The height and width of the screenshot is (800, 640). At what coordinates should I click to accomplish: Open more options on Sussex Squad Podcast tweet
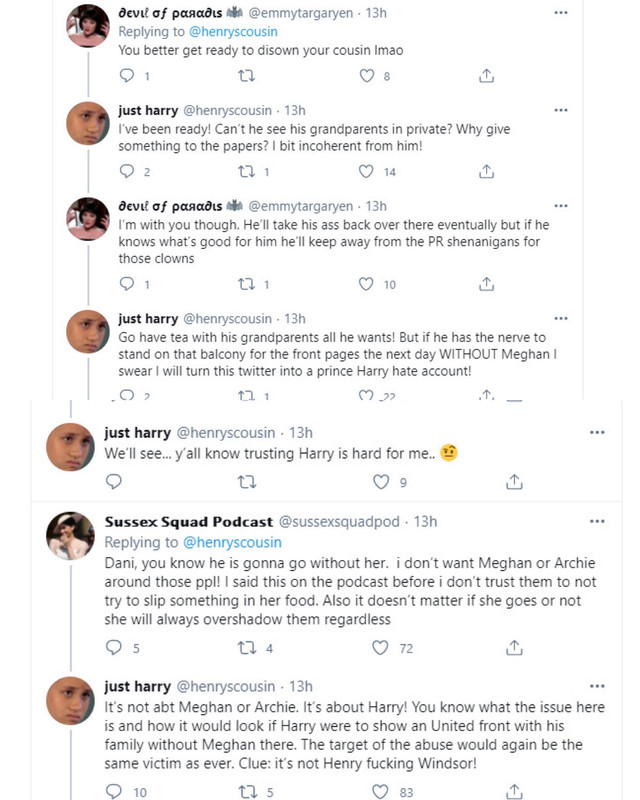tap(597, 521)
